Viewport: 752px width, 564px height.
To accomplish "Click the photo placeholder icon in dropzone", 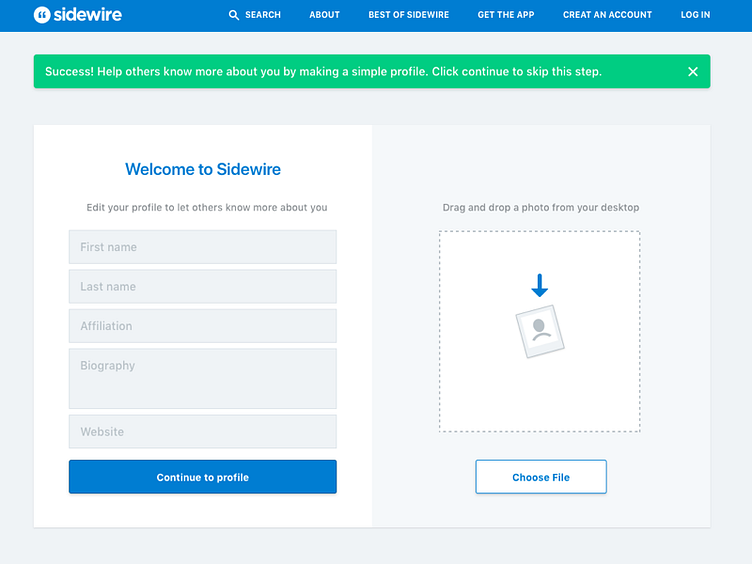I will [540, 331].
